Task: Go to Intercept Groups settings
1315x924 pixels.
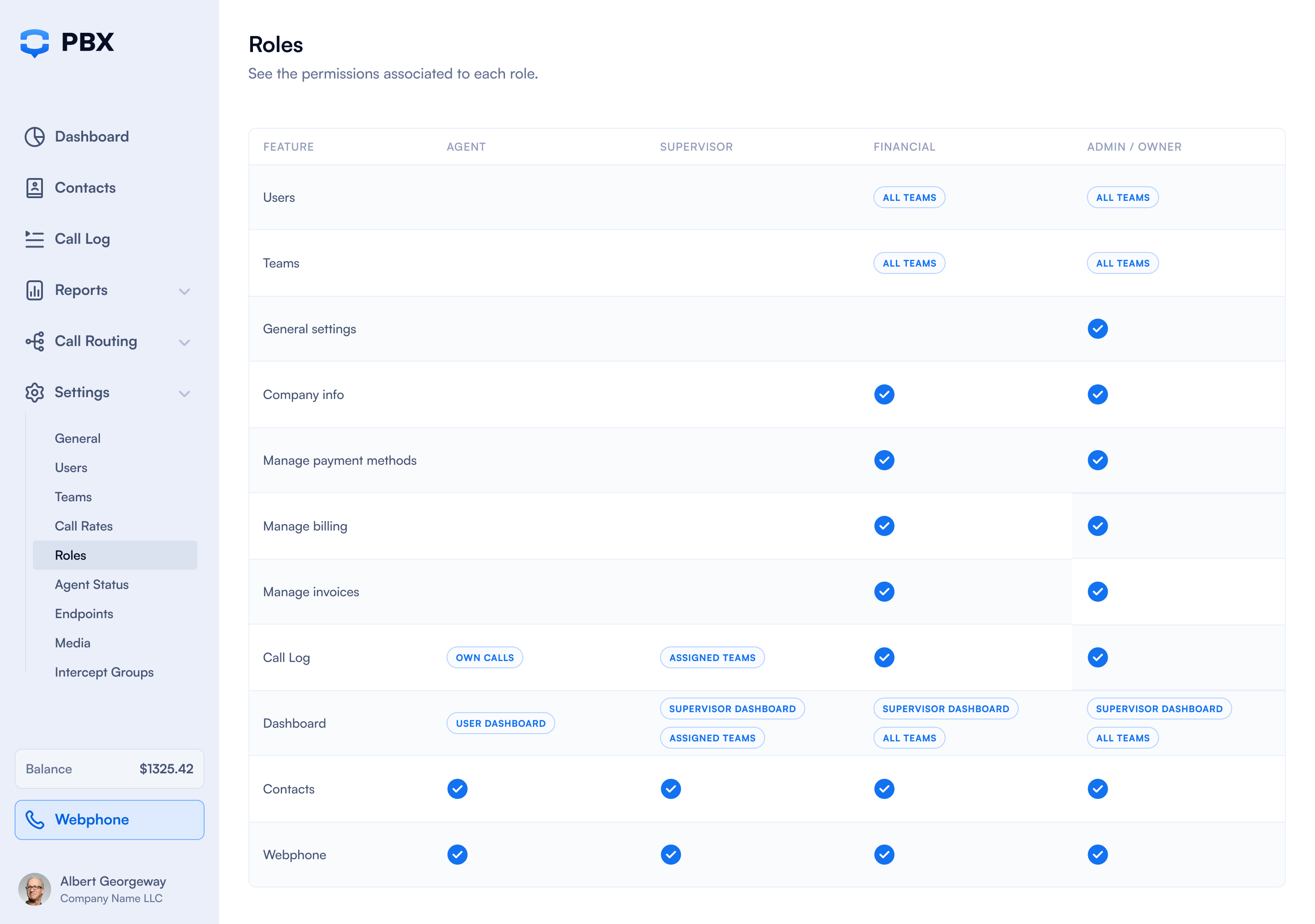Action: [x=104, y=672]
